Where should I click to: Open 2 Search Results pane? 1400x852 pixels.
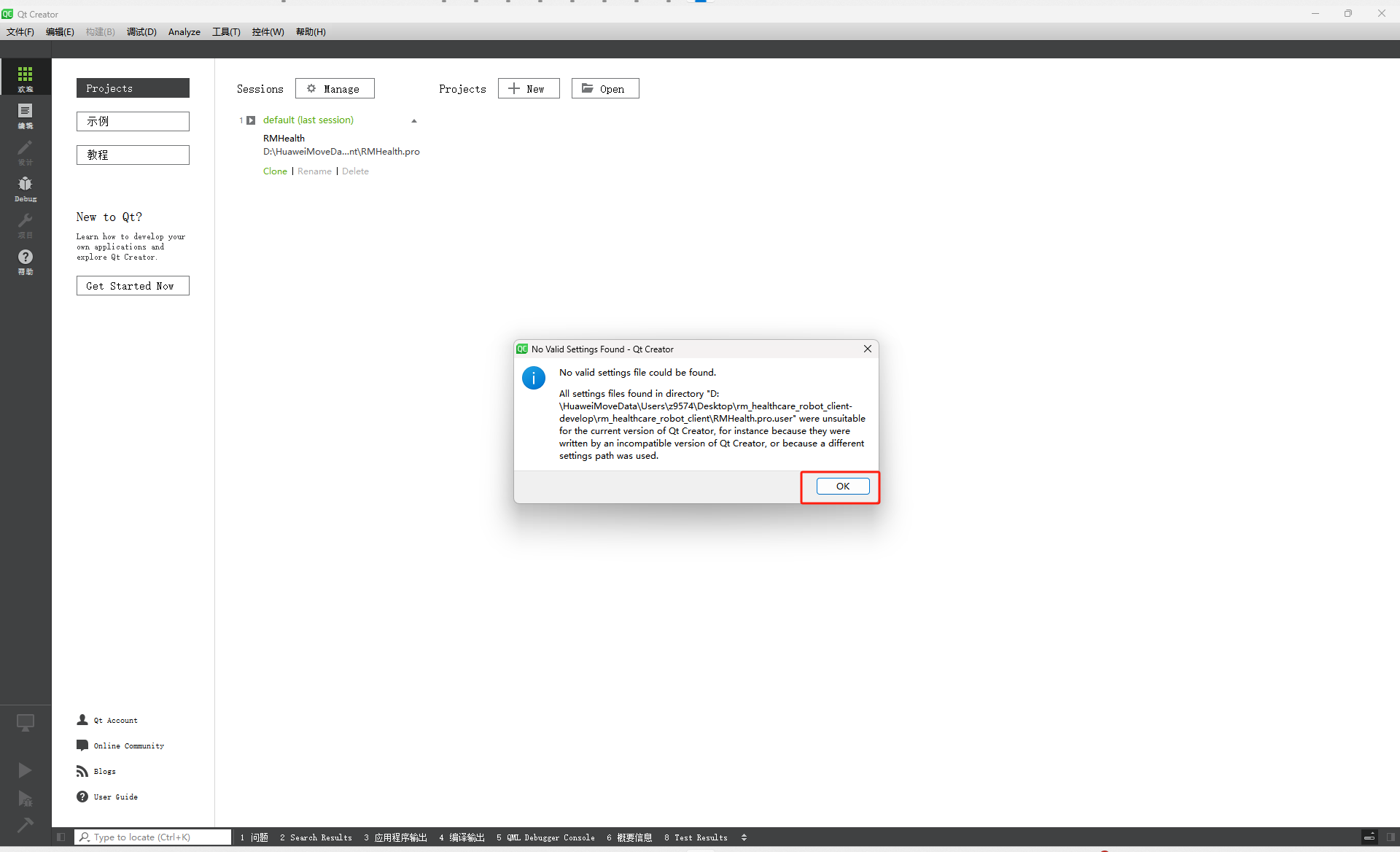point(316,837)
